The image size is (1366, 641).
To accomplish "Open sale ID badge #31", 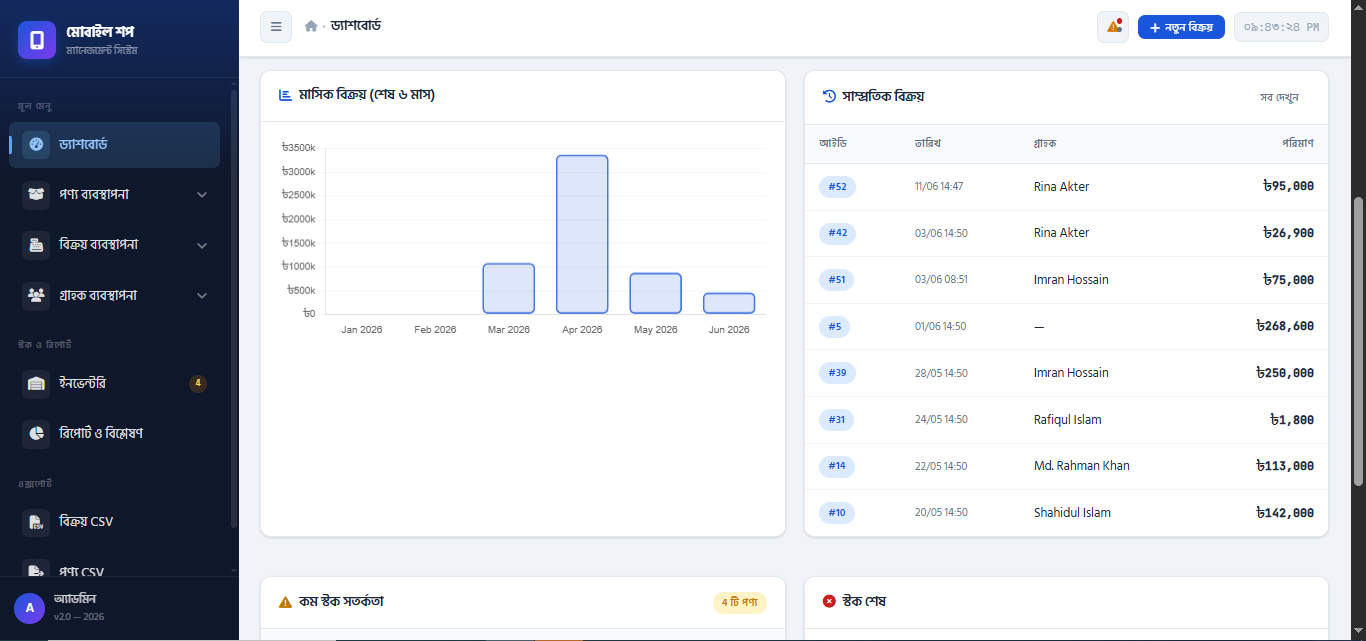I will coord(837,420).
